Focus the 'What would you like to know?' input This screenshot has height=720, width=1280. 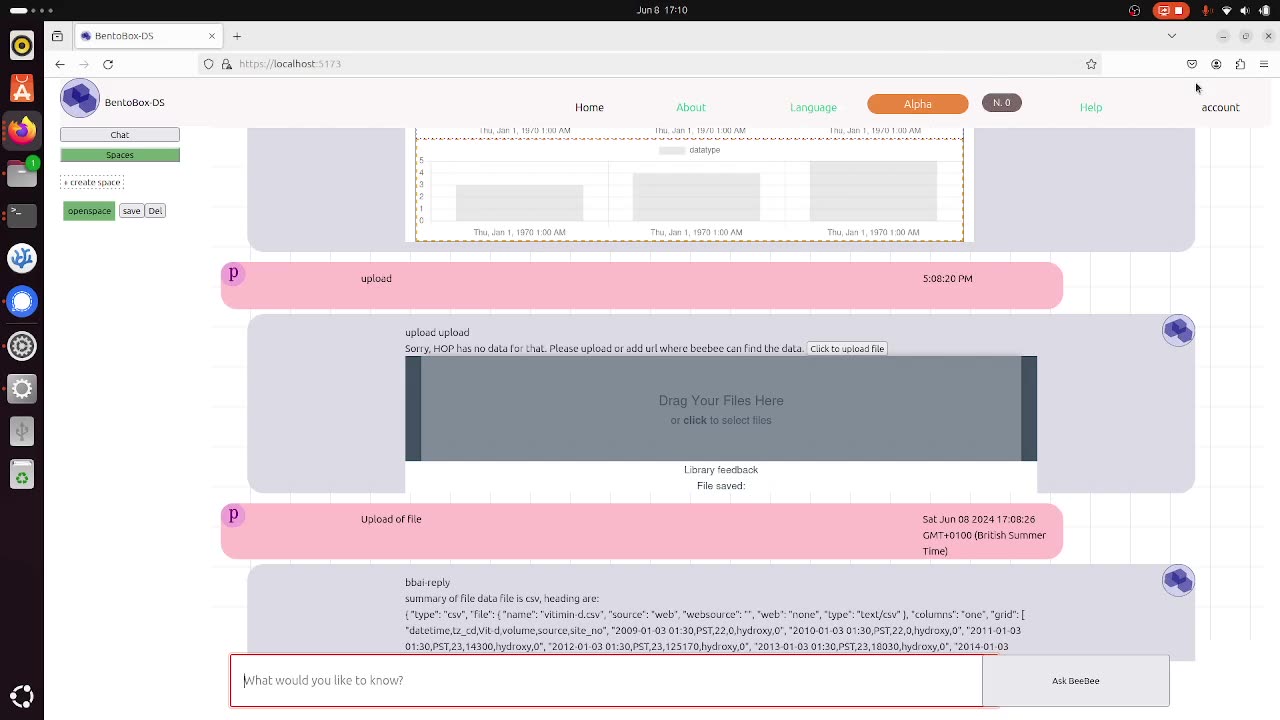click(x=606, y=681)
